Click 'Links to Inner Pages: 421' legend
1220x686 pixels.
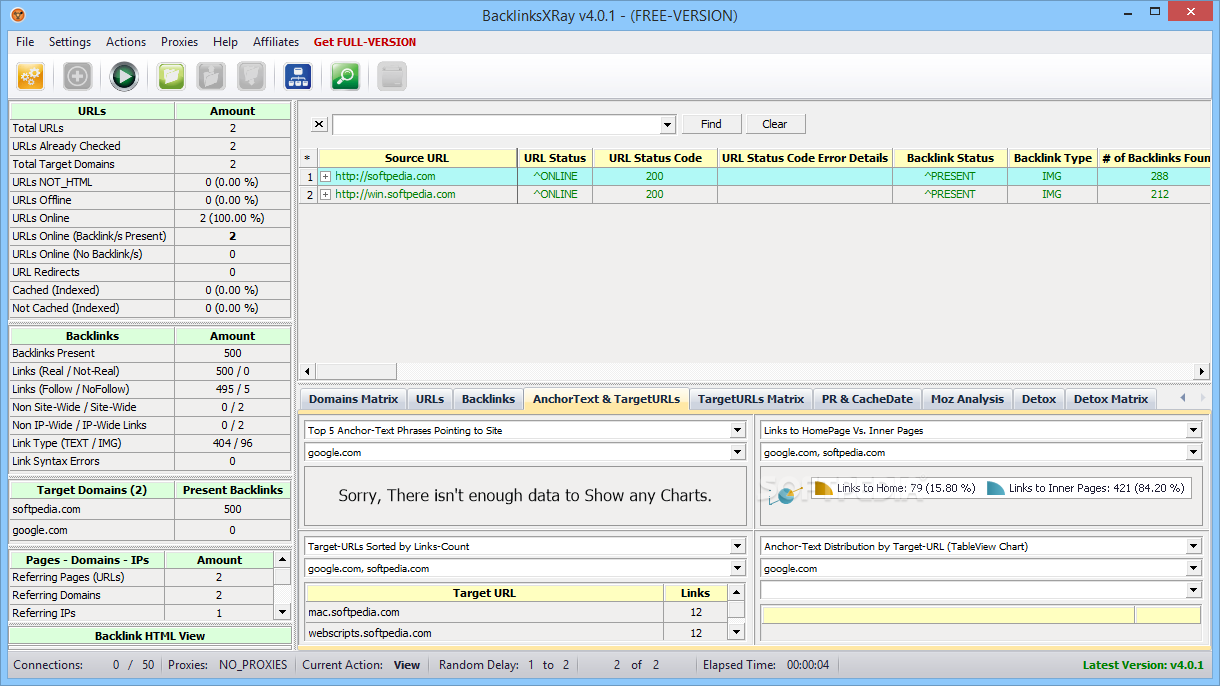(1086, 488)
